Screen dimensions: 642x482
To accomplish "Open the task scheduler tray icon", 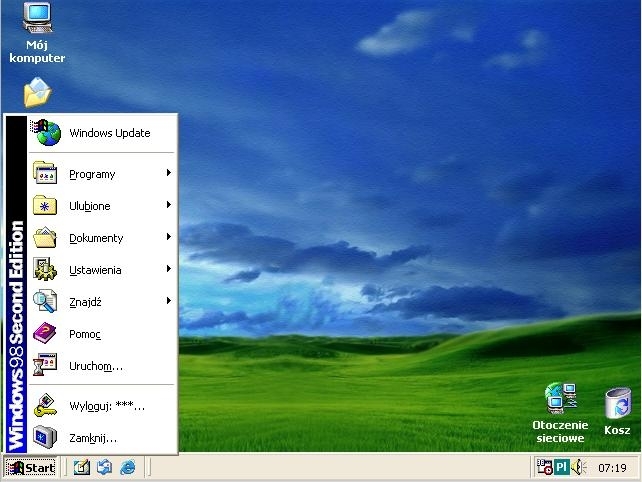I will pos(545,467).
